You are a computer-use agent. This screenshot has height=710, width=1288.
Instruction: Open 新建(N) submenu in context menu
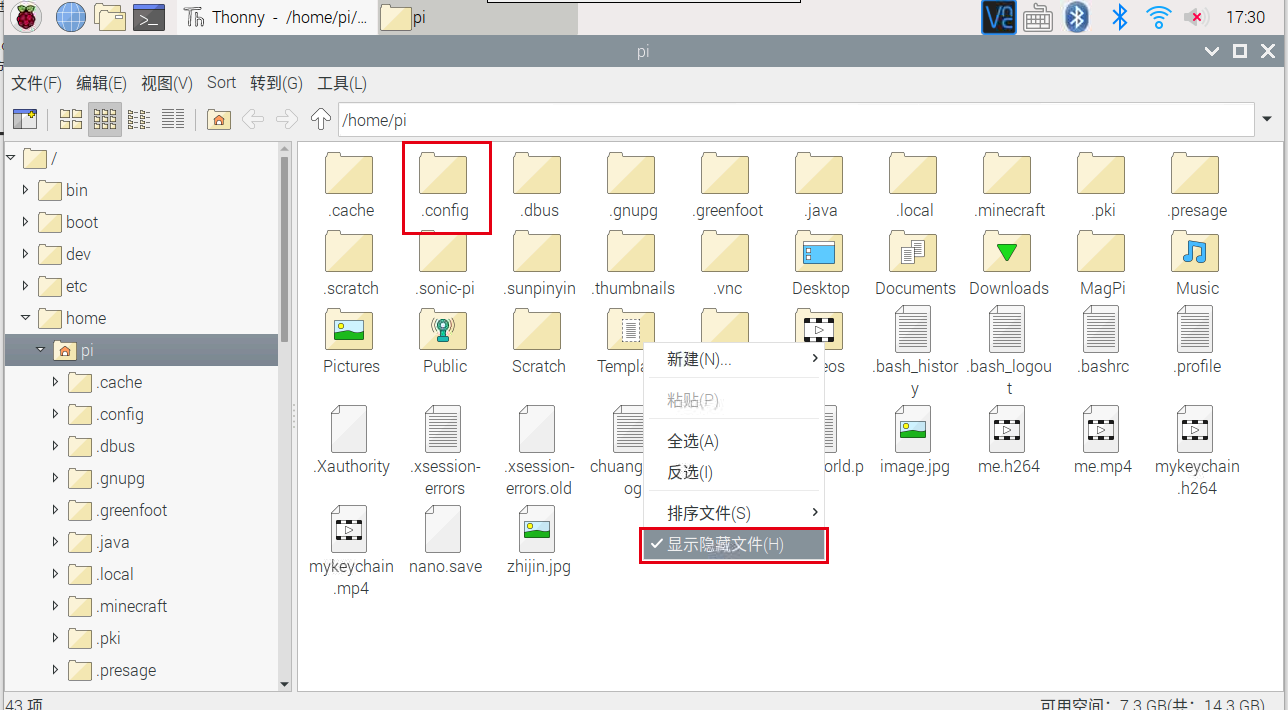(734, 359)
